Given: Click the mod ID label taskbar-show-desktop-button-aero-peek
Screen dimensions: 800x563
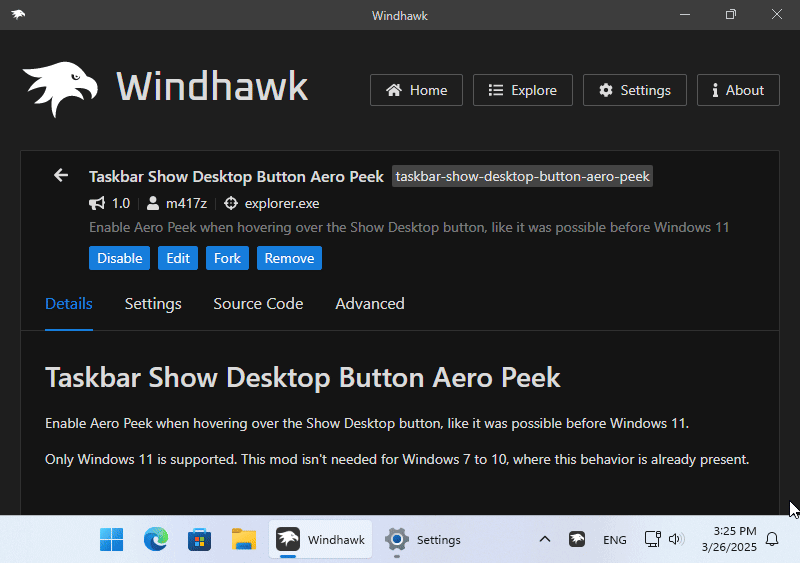Looking at the screenshot, I should point(522,177).
